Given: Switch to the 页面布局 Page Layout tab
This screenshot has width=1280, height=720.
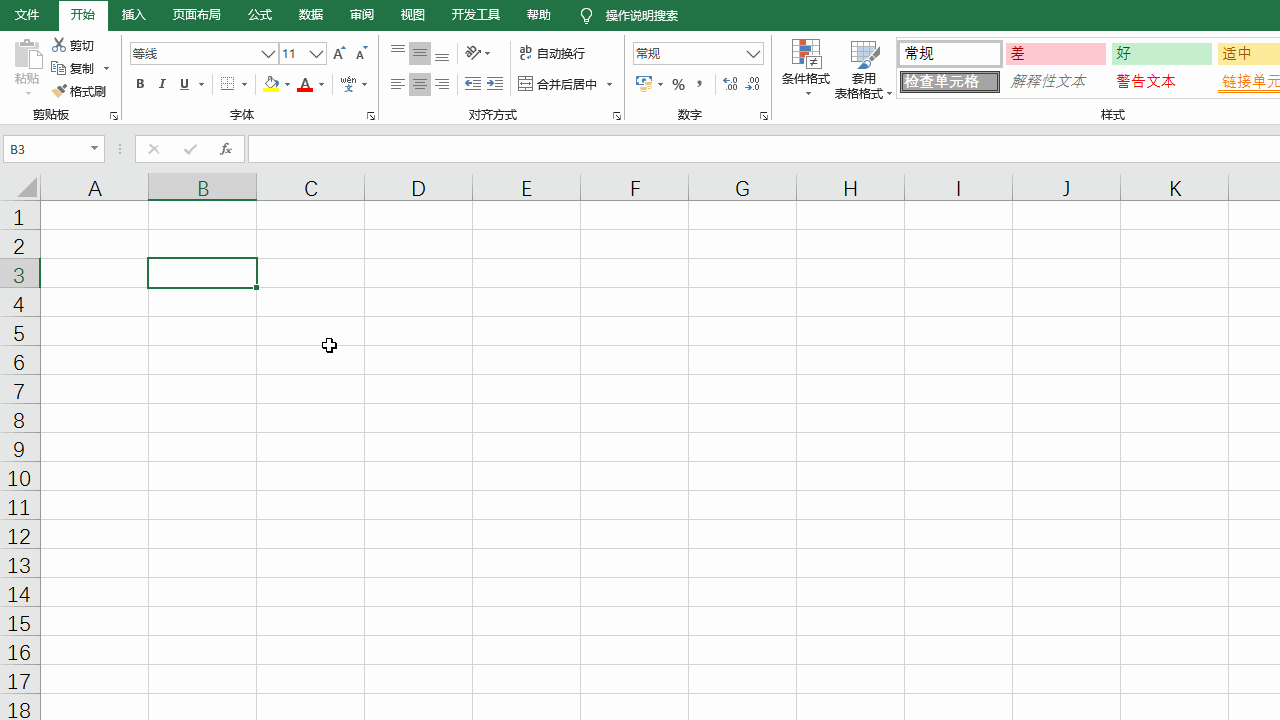Looking at the screenshot, I should [197, 15].
